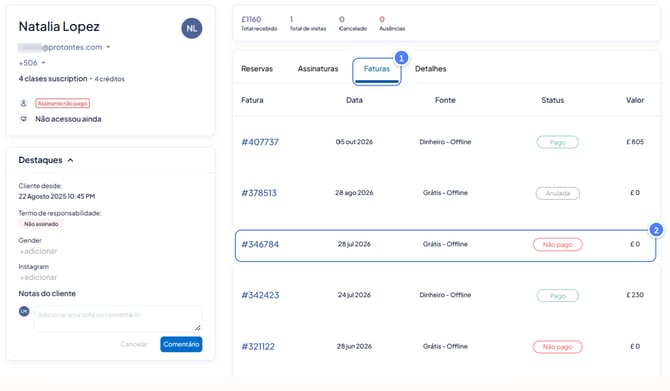Click the 22 Agosto 2025 10:45 PM date
The width and height of the screenshot is (670, 391).
[57, 197]
